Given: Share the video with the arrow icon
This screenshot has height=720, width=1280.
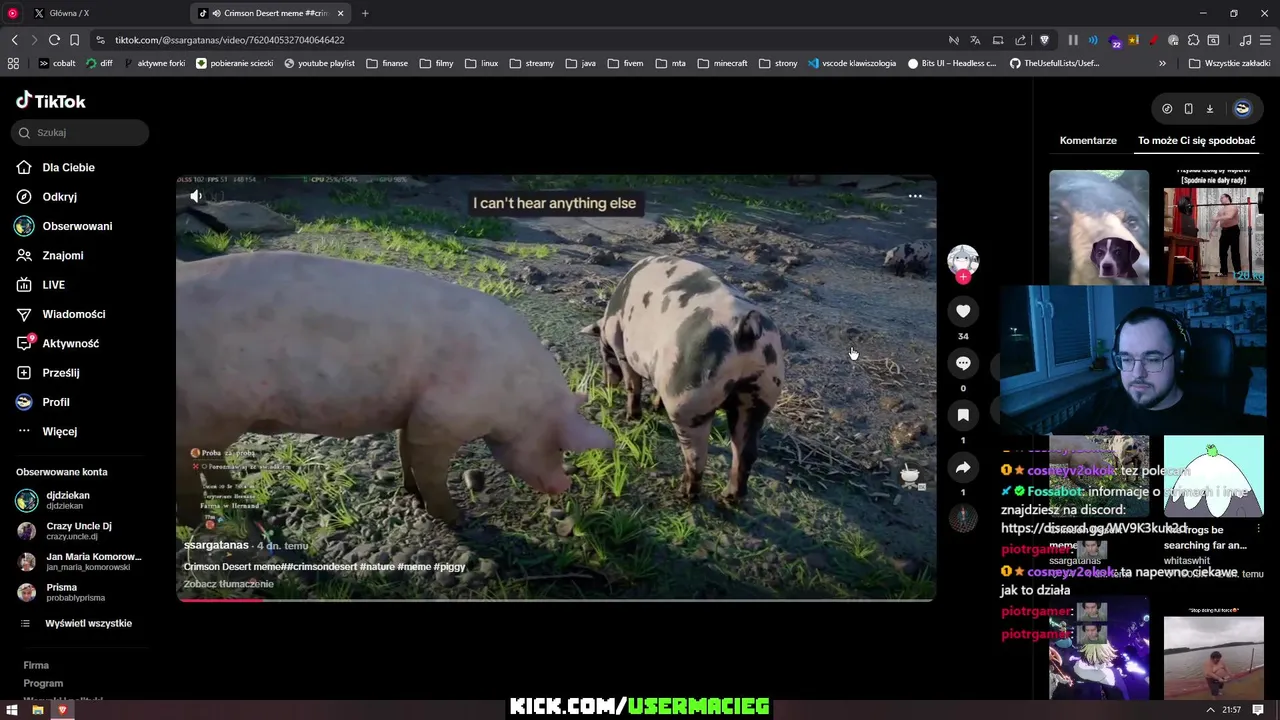Looking at the screenshot, I should 963,467.
